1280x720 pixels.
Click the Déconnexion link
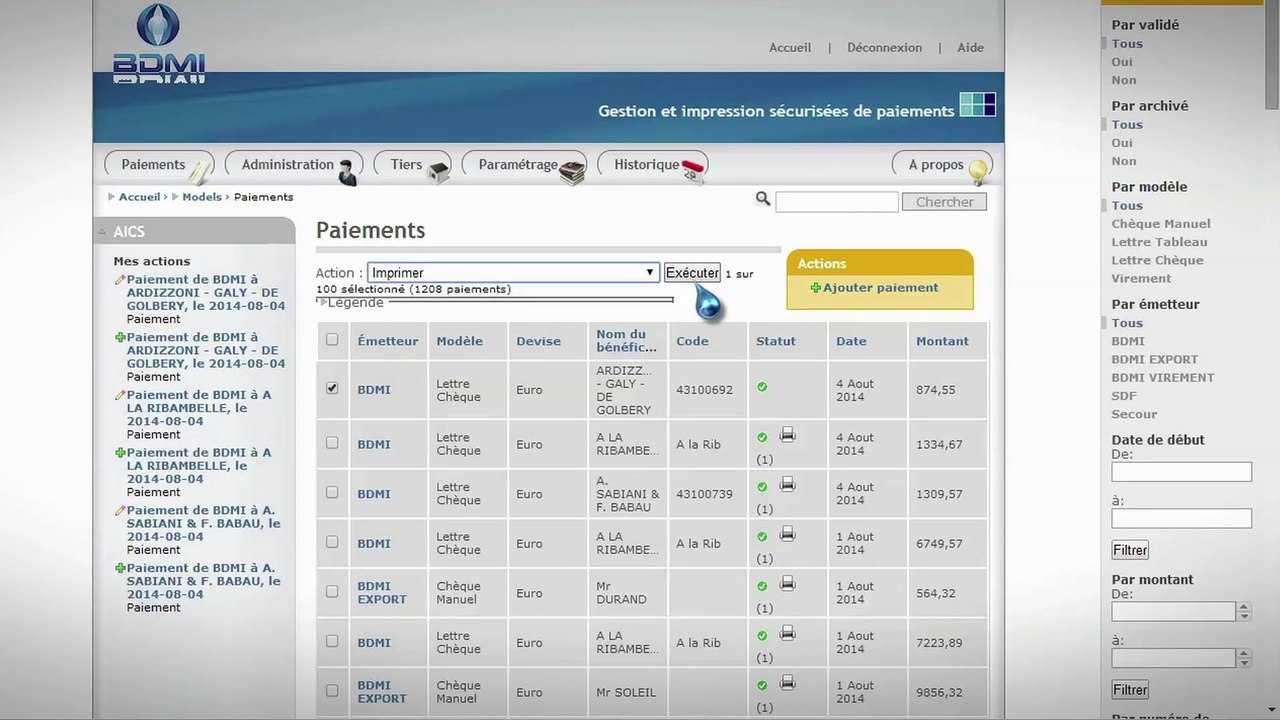point(884,47)
